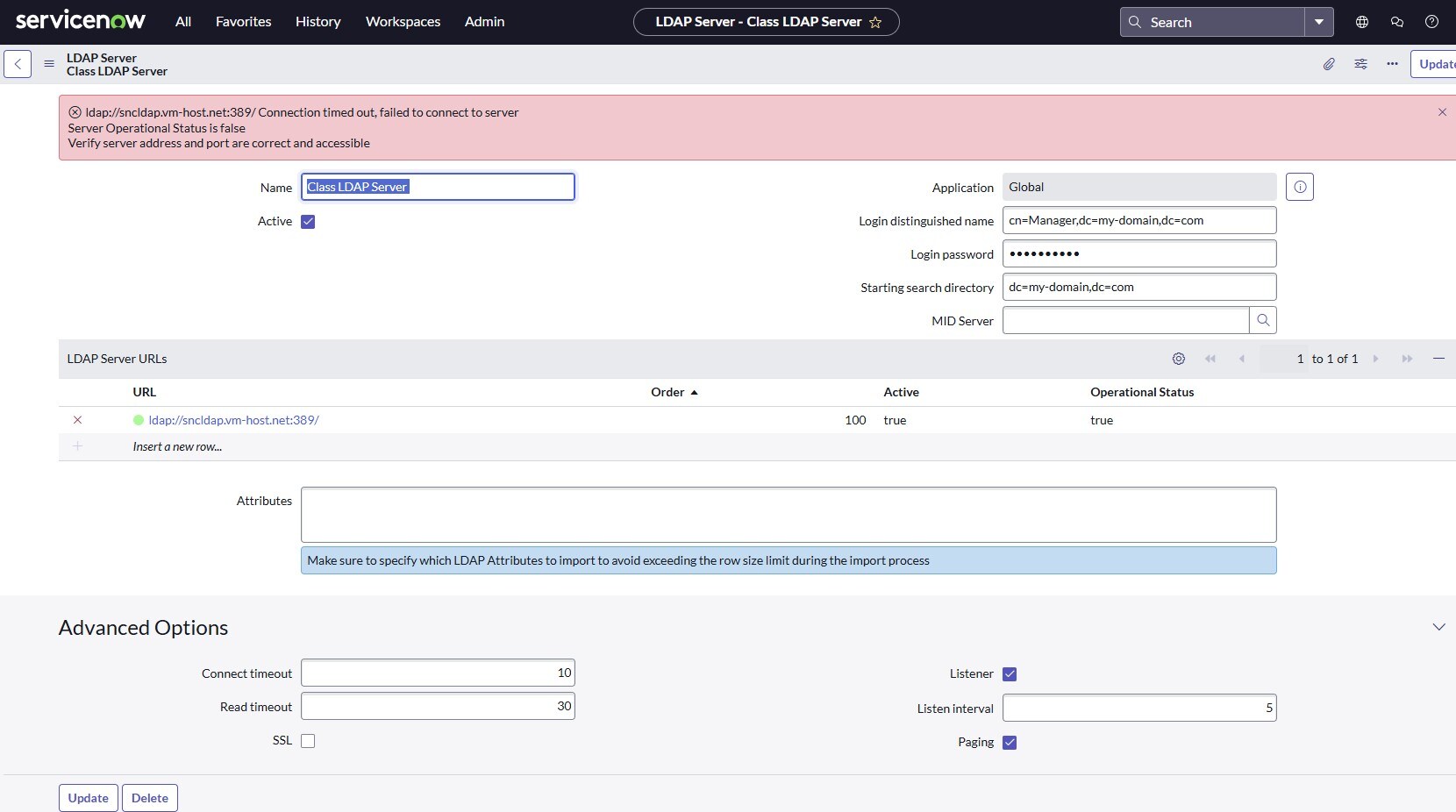Image resolution: width=1456 pixels, height=812 pixels.
Task: Collapse the Advanced Options section chevron
Action: tap(1438, 626)
